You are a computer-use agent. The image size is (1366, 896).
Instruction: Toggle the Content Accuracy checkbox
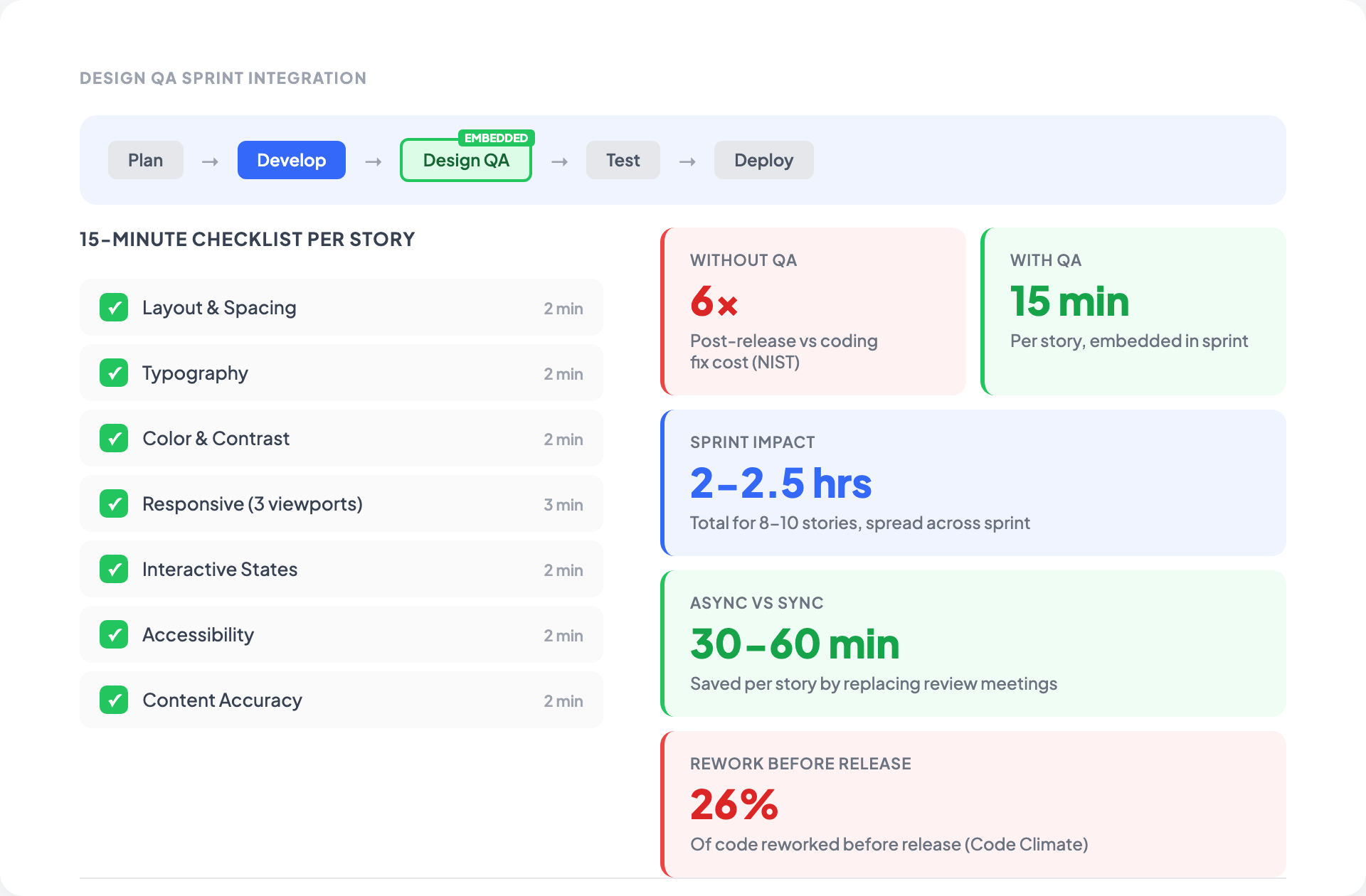tap(114, 700)
